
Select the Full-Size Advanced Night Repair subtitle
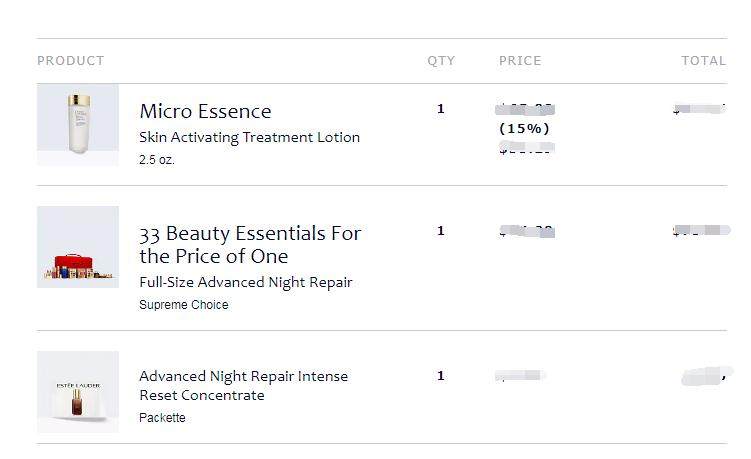point(246,282)
